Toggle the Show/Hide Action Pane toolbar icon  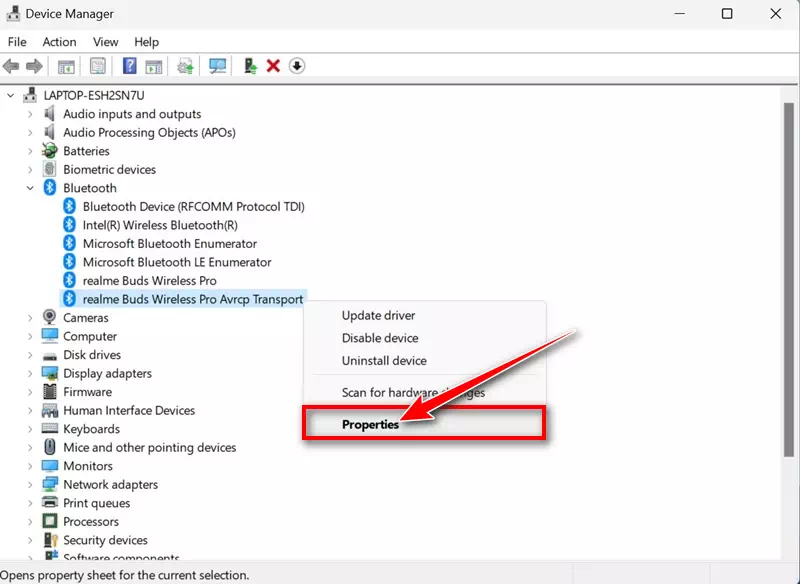click(x=154, y=66)
